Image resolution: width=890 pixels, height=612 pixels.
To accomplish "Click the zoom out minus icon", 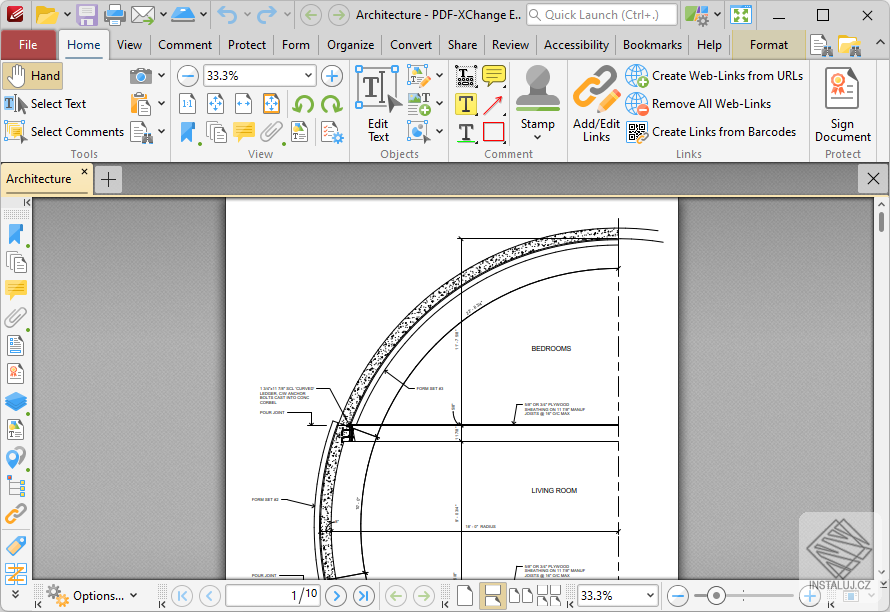I will coord(187,75).
